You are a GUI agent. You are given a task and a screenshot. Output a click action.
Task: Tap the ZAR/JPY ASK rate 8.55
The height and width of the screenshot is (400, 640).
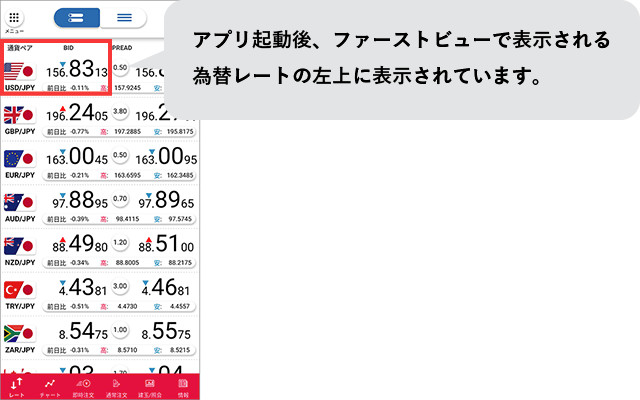(165, 332)
